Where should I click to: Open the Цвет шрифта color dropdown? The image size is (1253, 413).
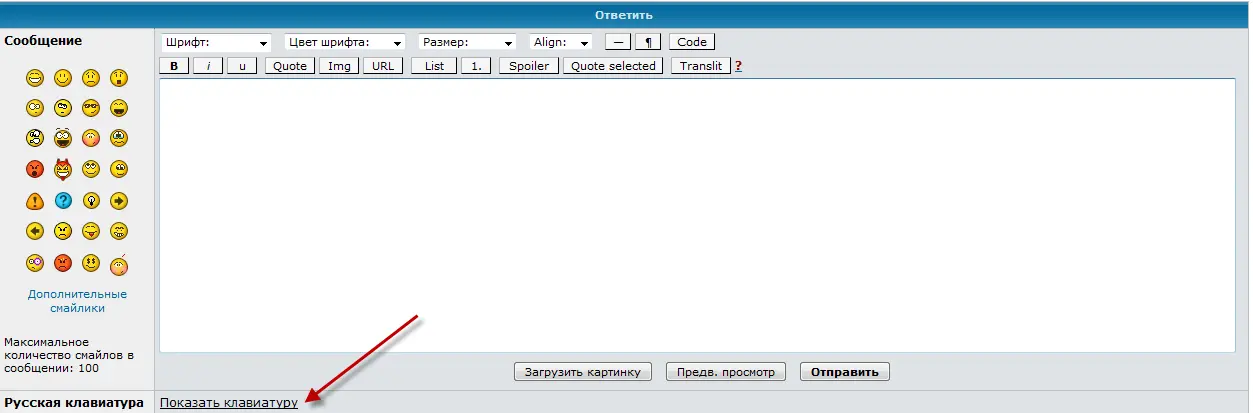[x=344, y=42]
